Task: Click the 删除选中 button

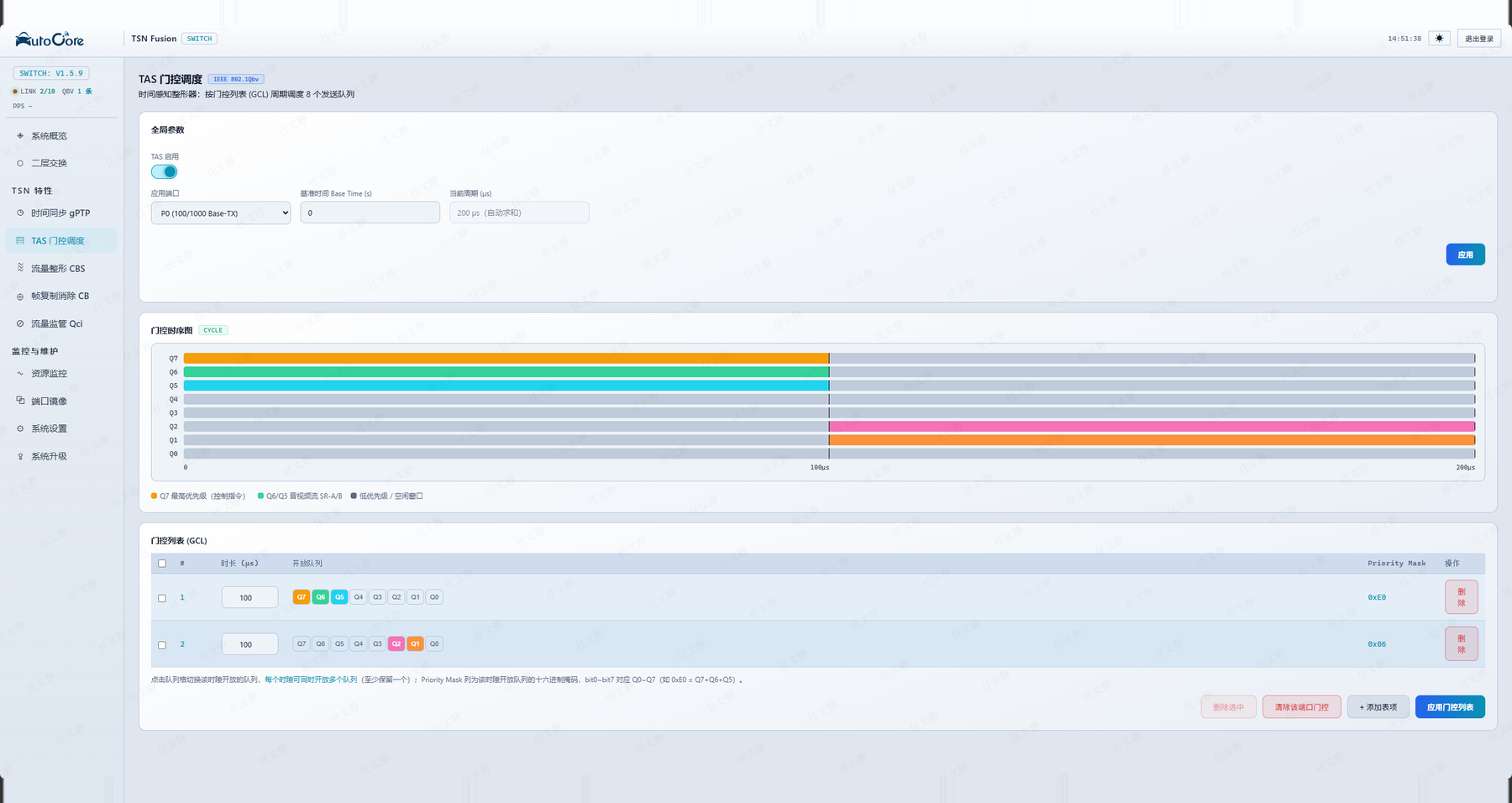Action: click(1228, 707)
